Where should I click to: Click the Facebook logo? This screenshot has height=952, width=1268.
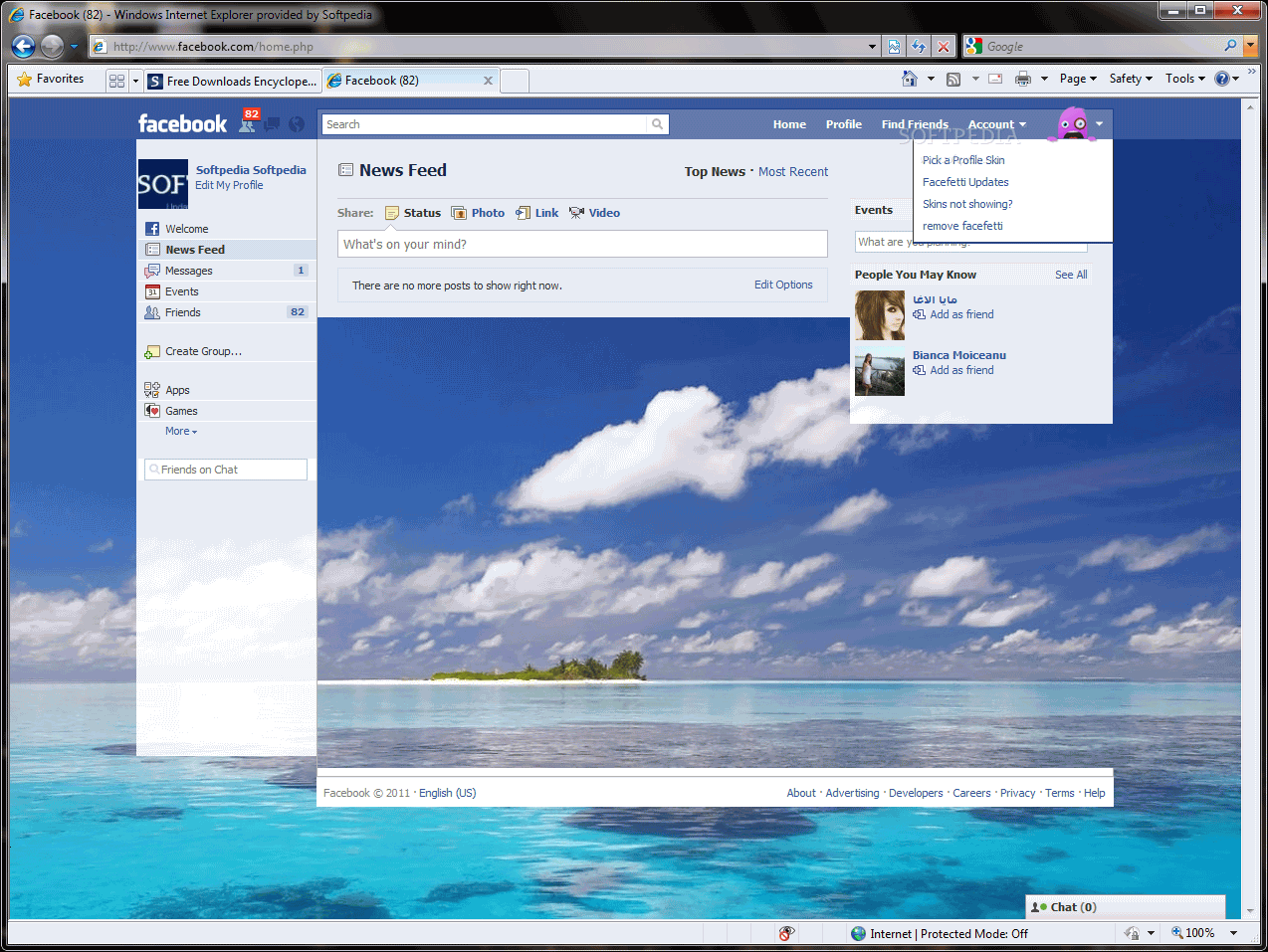click(x=182, y=123)
